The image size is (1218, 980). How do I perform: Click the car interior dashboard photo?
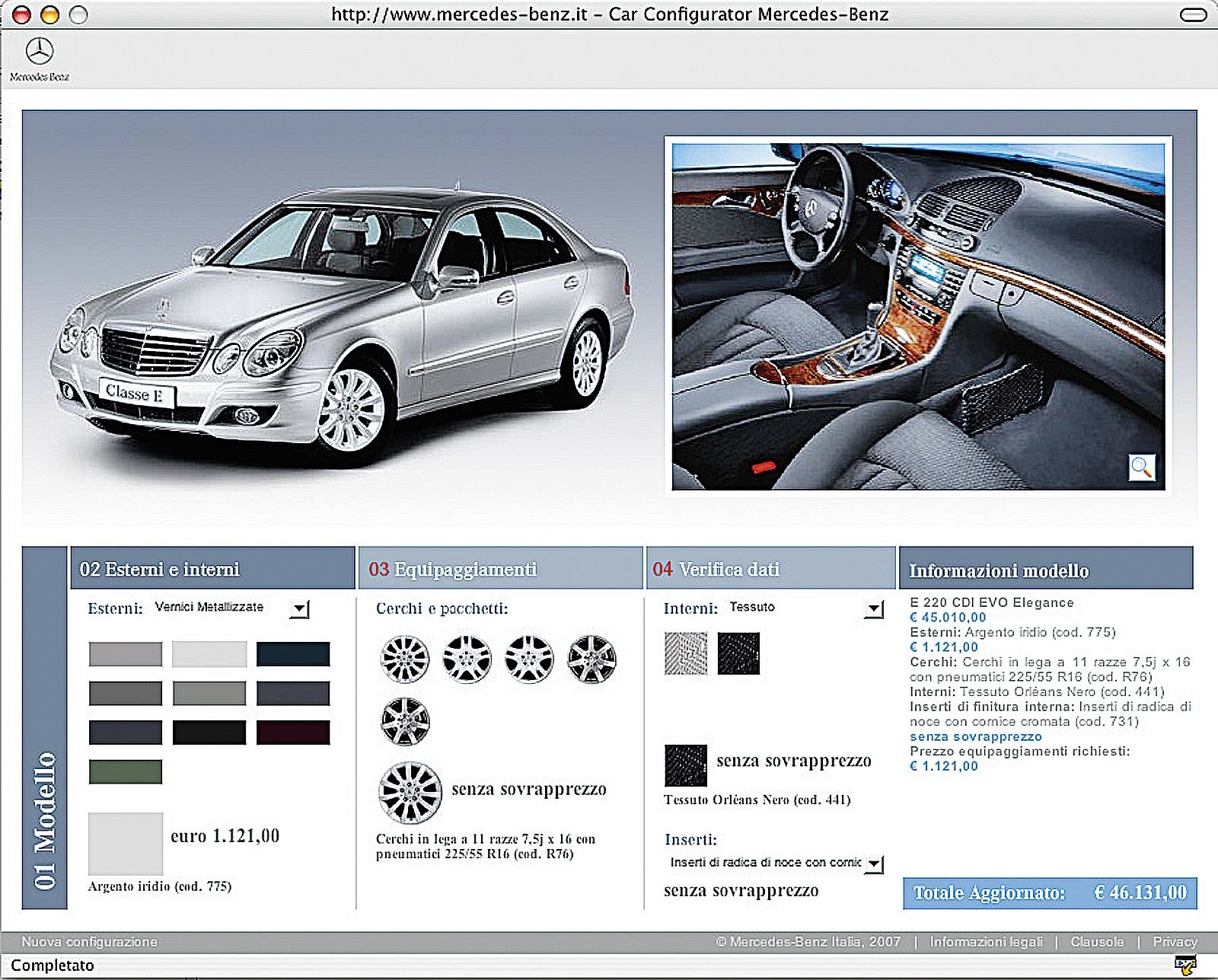[918, 317]
